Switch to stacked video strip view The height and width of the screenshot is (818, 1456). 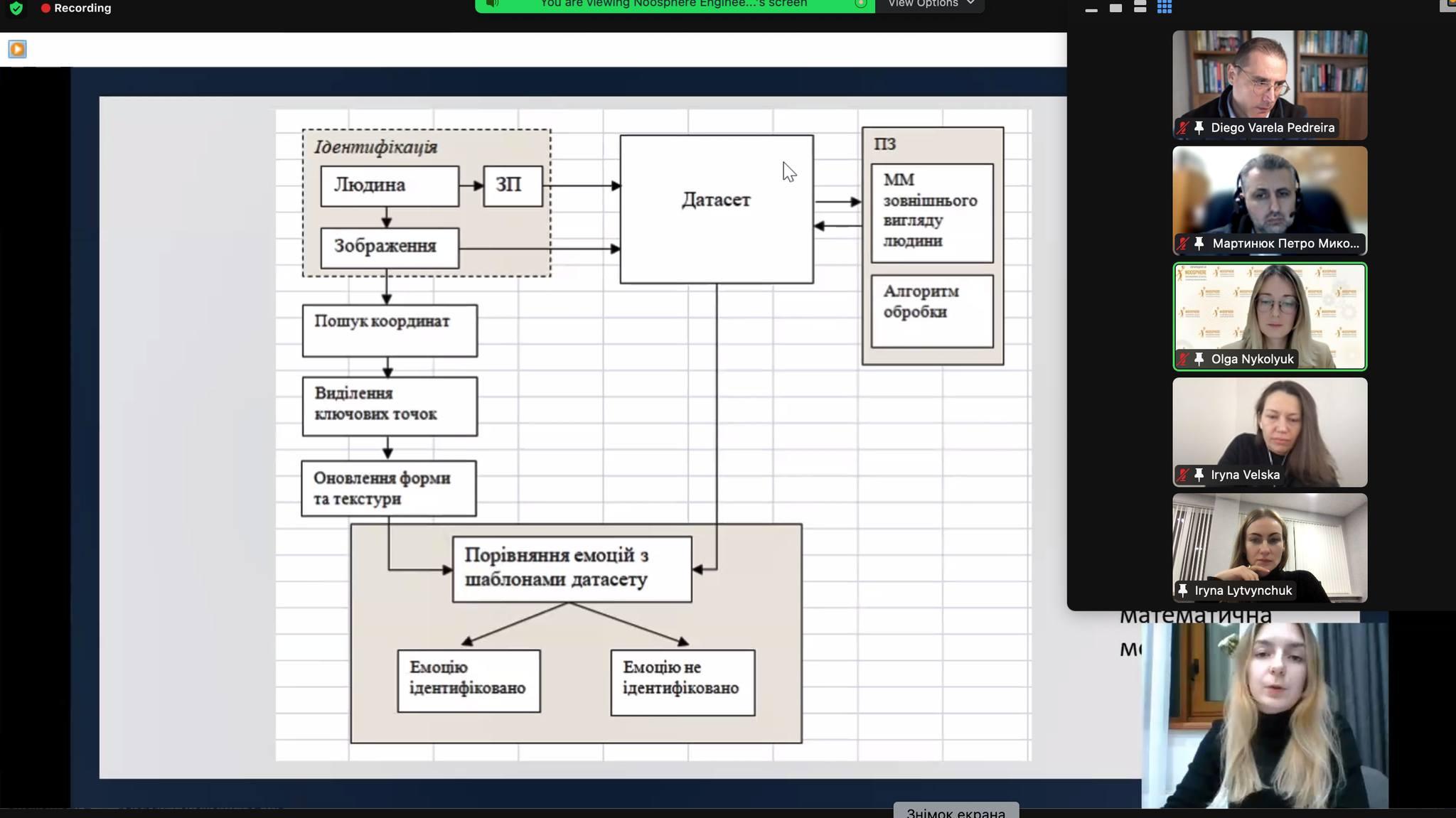click(x=1140, y=7)
